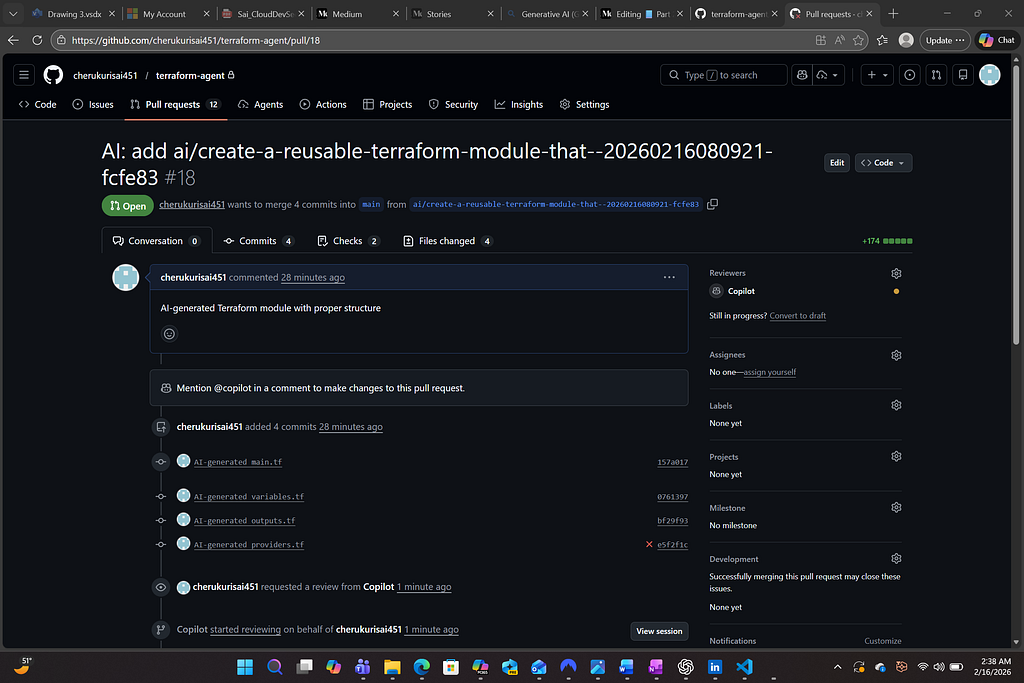Open the browser Copilot Chat button

click(x=997, y=40)
